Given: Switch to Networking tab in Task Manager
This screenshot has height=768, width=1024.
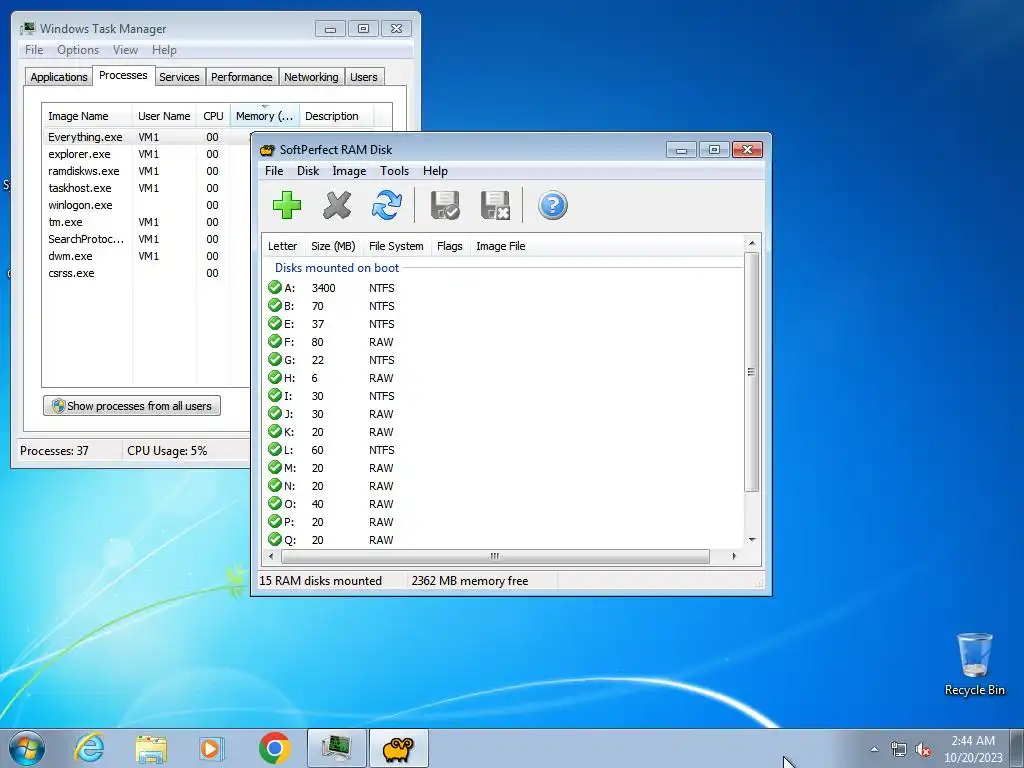Looking at the screenshot, I should (x=311, y=77).
